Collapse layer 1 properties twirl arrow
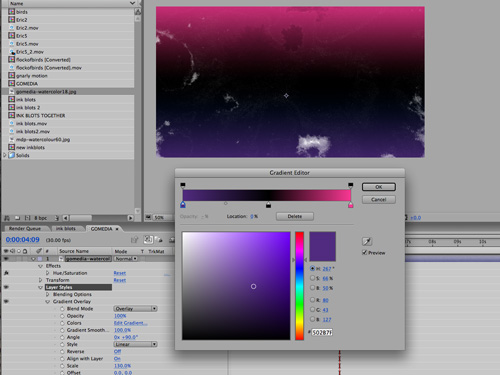 pos(33,259)
